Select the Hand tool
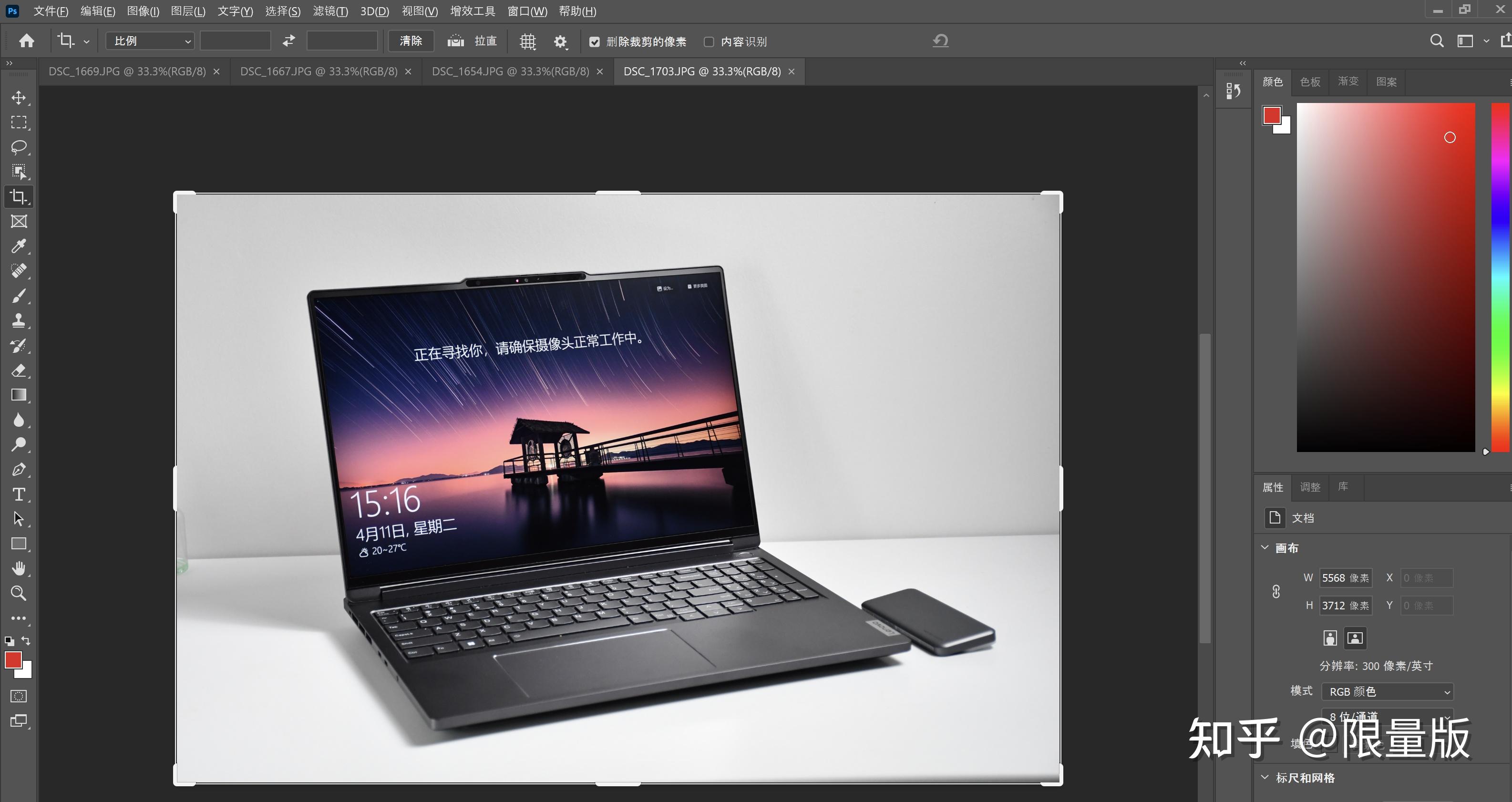Screen dimensions: 1512x802 (19, 568)
